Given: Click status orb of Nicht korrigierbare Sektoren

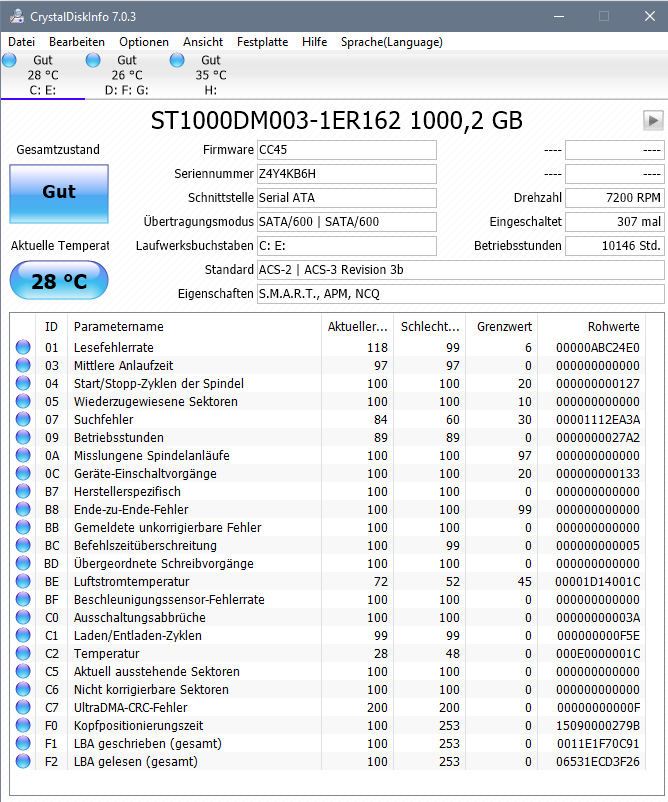Looking at the screenshot, I should tap(23, 689).
